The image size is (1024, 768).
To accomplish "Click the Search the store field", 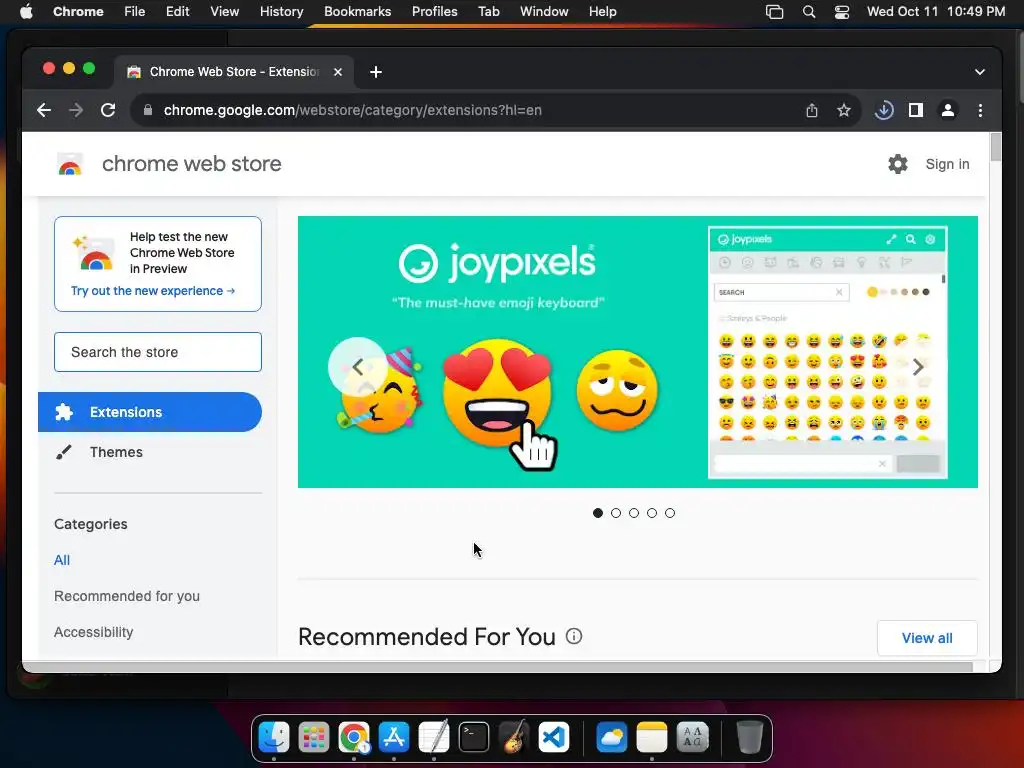I will (x=158, y=352).
